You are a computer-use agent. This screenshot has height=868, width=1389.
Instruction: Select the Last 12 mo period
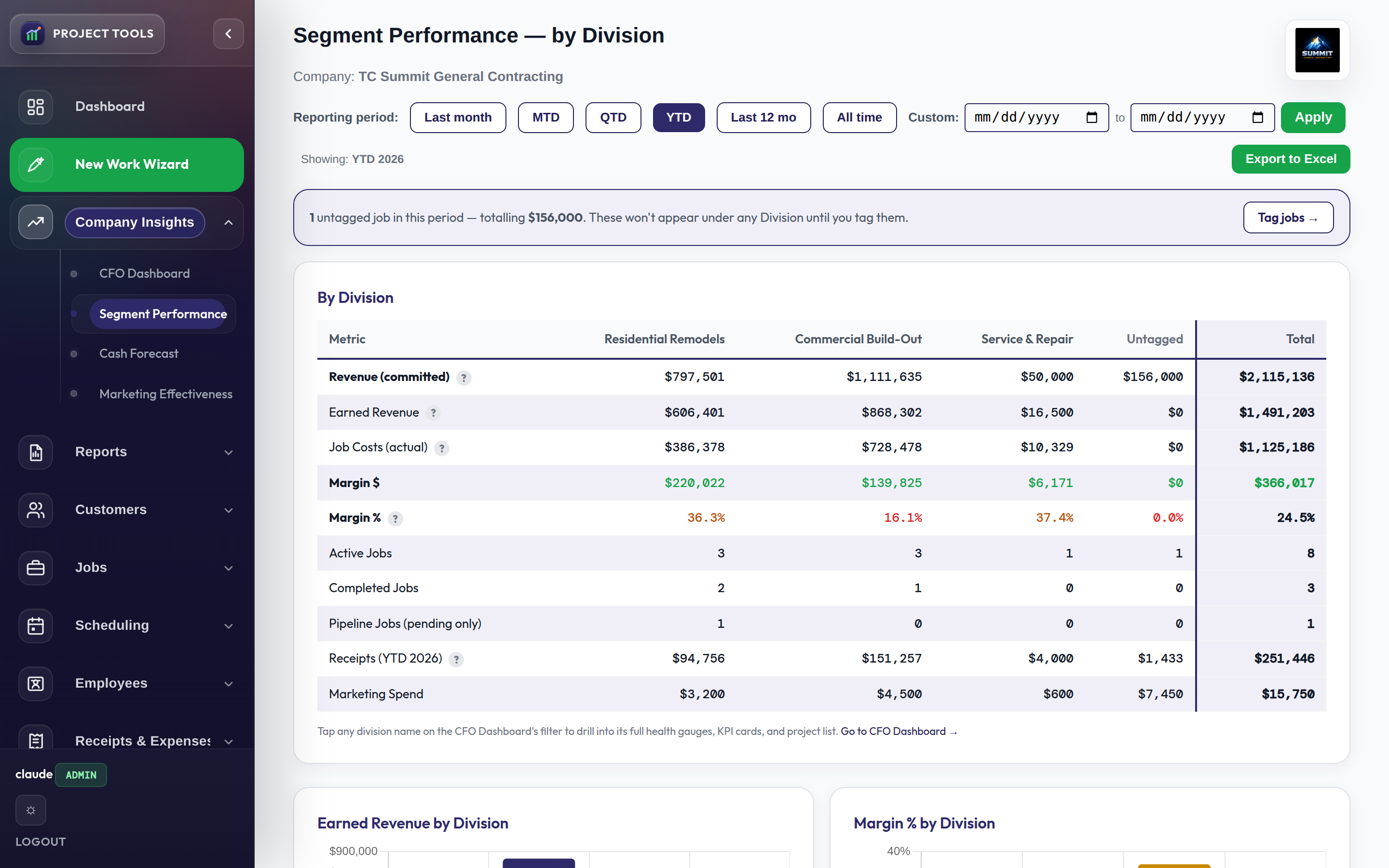pos(763,118)
